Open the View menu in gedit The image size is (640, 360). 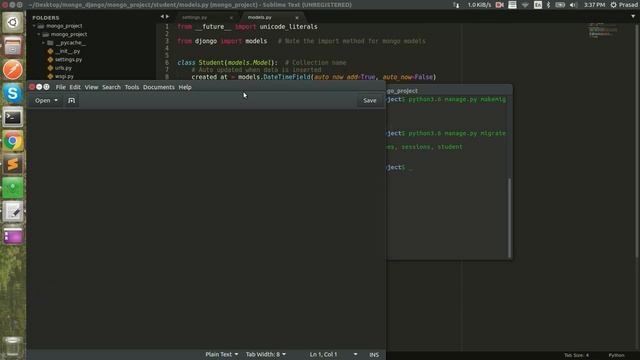pyautogui.click(x=91, y=87)
